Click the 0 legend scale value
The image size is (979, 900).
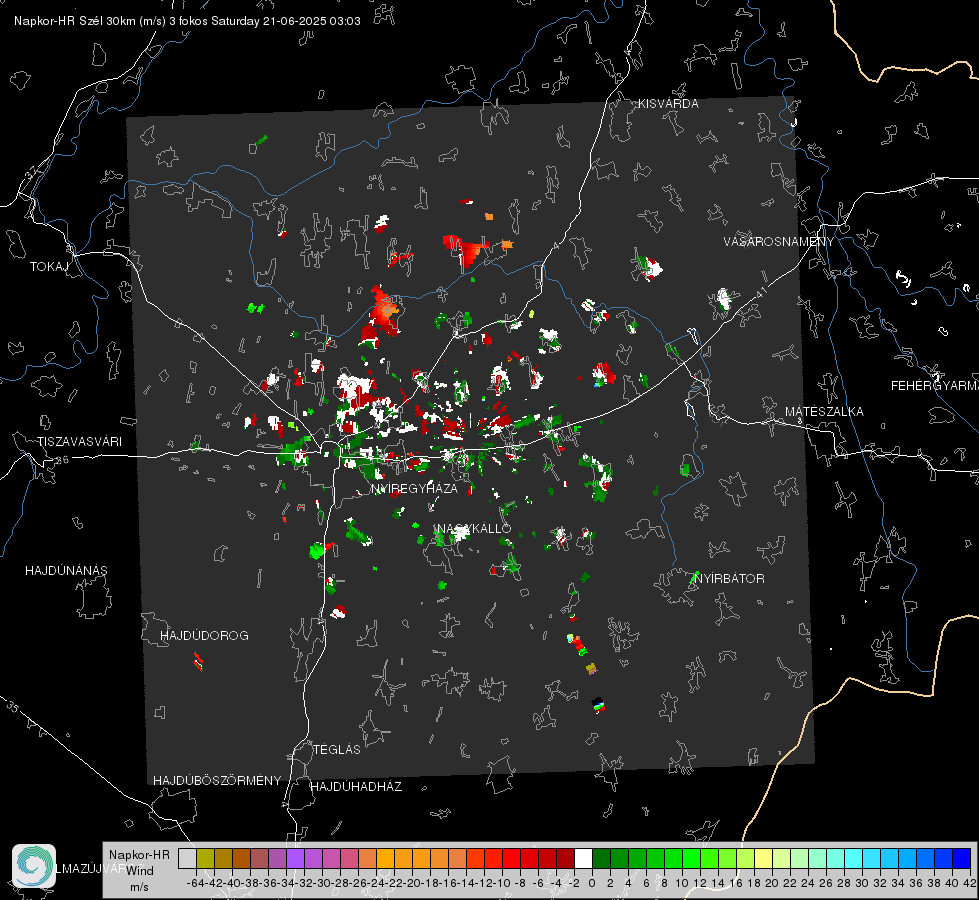tap(592, 883)
